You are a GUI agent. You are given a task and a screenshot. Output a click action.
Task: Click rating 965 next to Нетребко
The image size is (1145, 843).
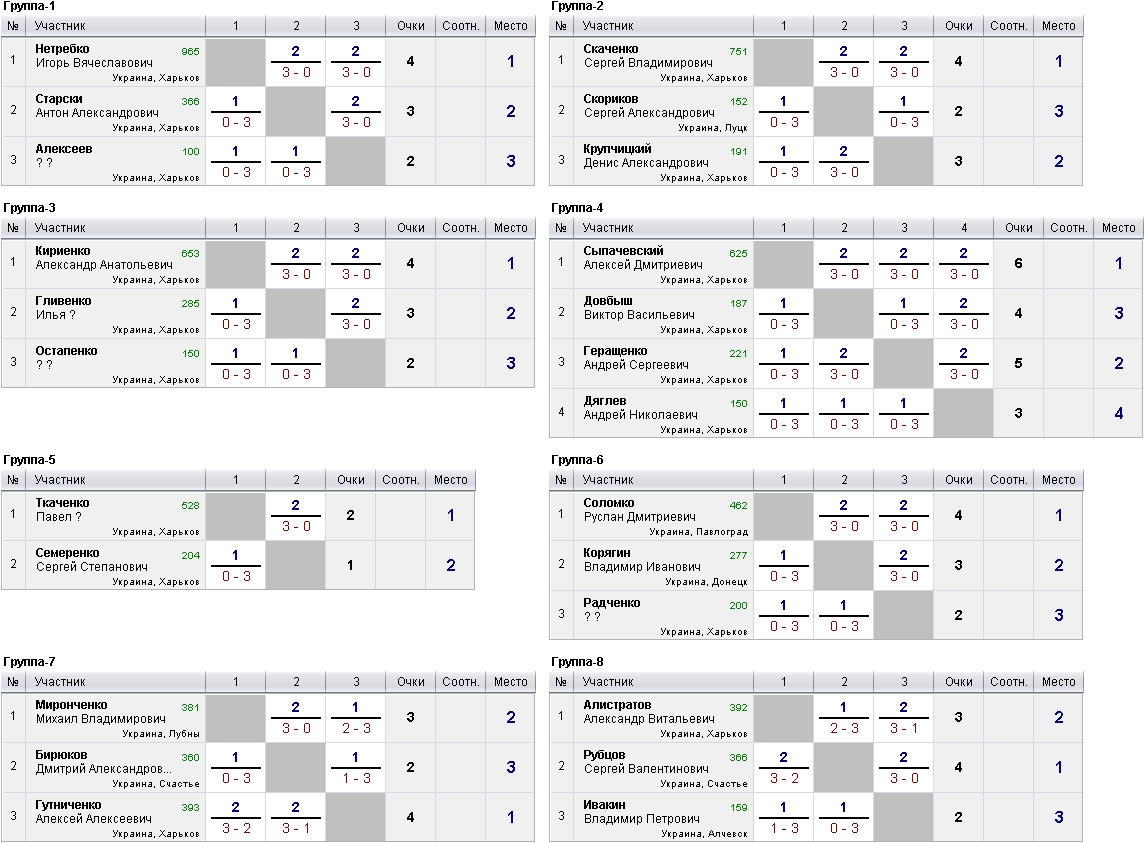click(x=190, y=52)
